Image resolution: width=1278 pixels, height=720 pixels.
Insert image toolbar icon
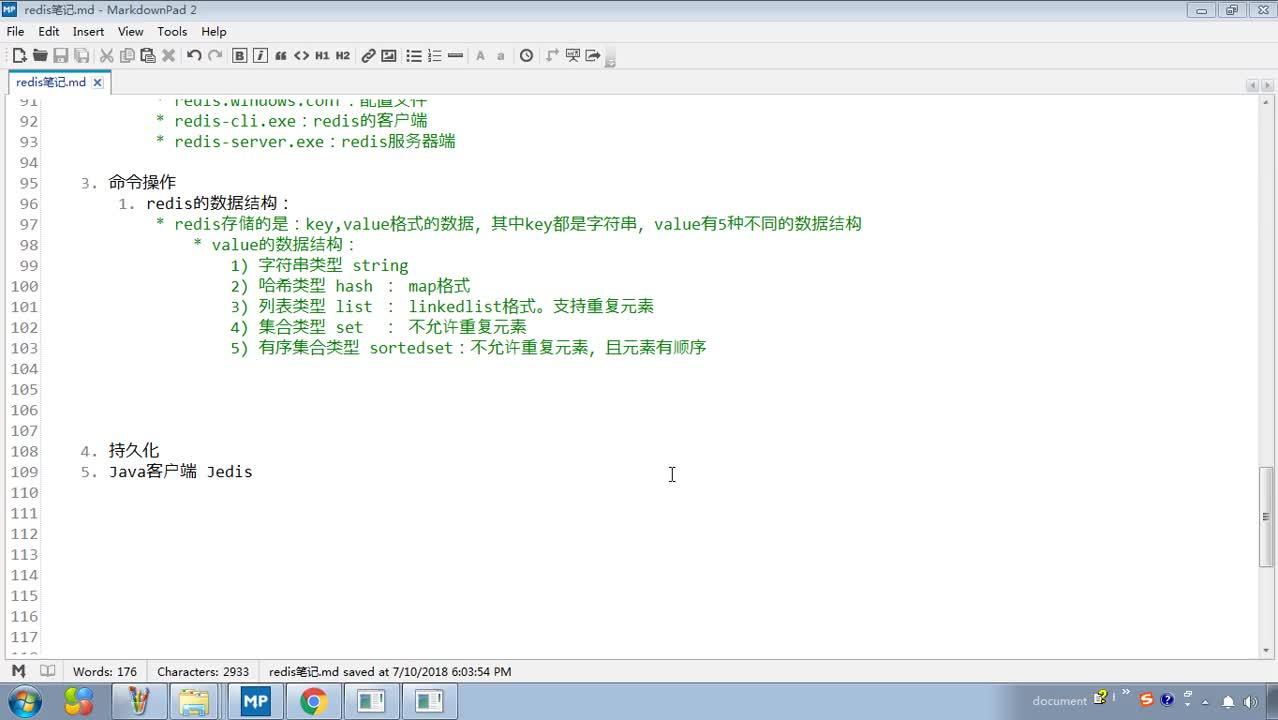(x=389, y=56)
